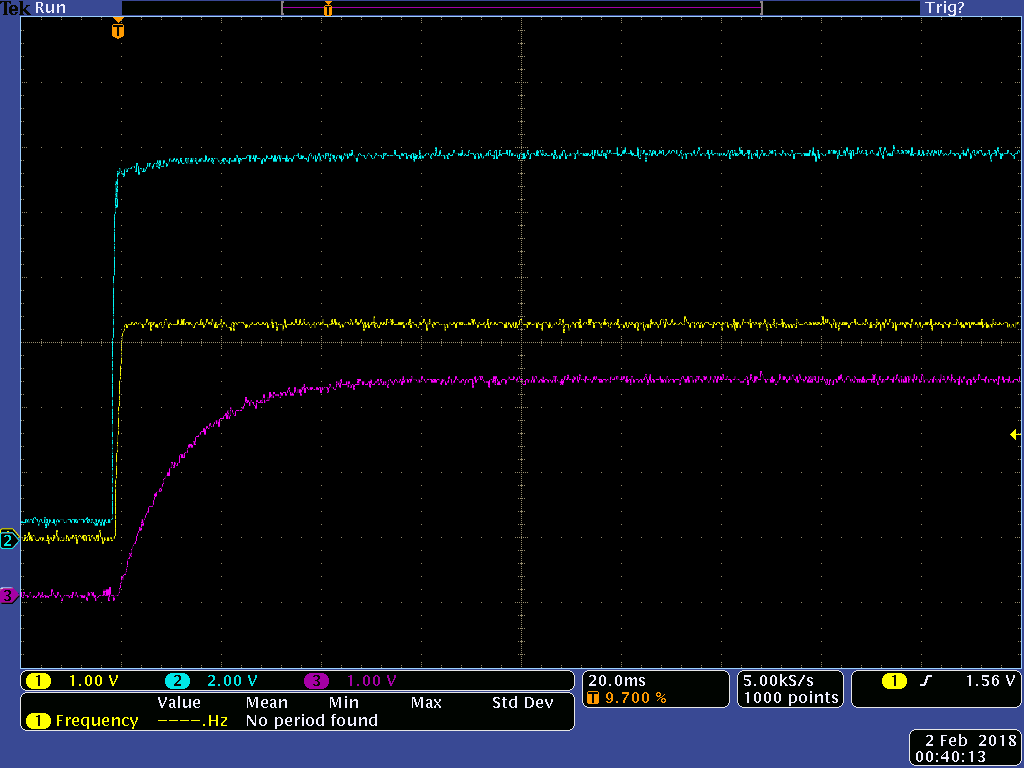The image size is (1024, 768).
Task: Click the 2 Feb 2018 date readout
Action: pos(969,741)
